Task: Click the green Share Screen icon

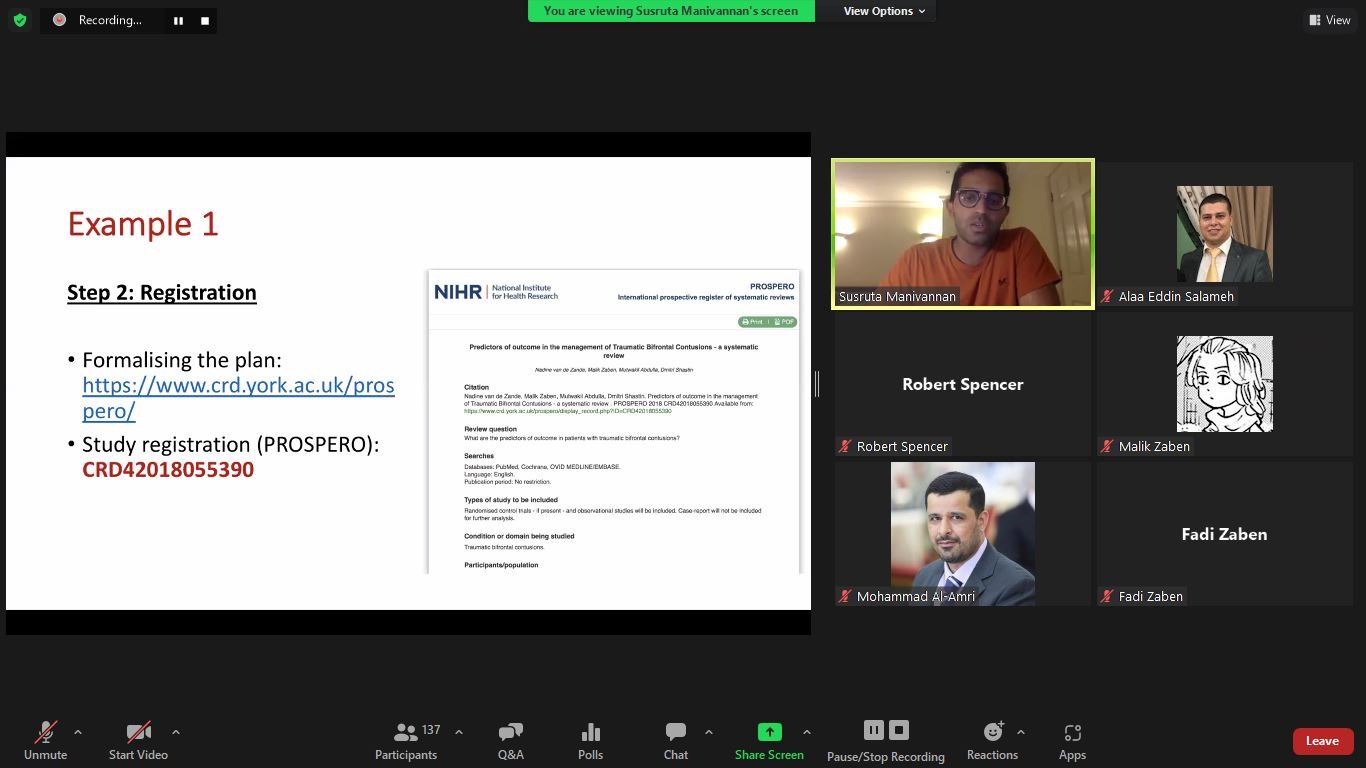Action: 769,732
